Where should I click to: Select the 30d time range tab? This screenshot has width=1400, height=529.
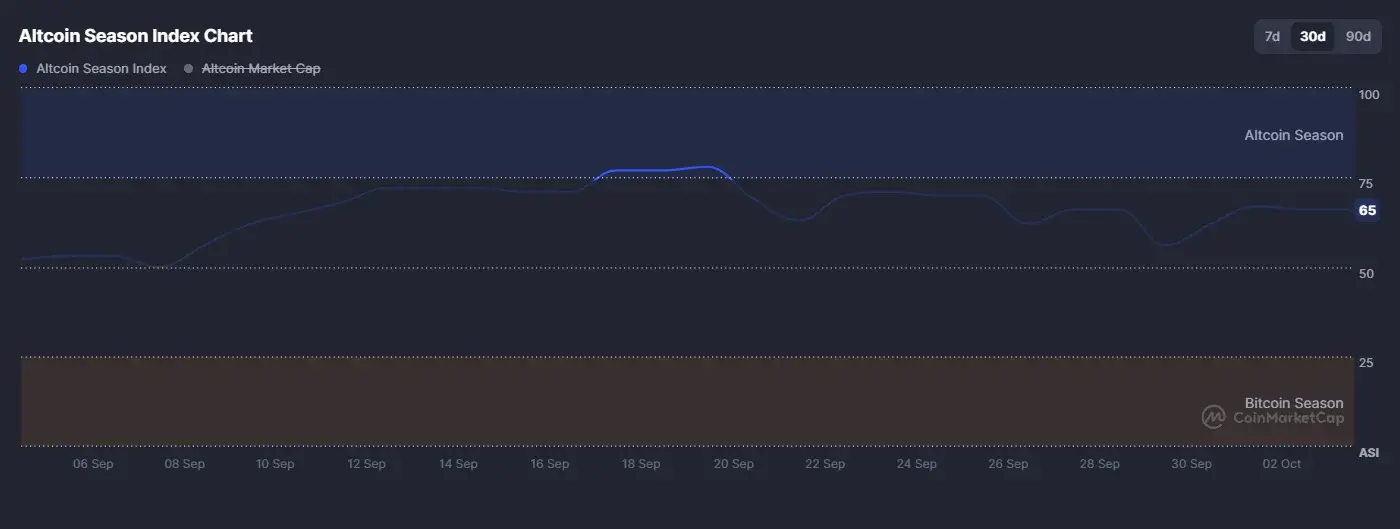tap(1312, 37)
